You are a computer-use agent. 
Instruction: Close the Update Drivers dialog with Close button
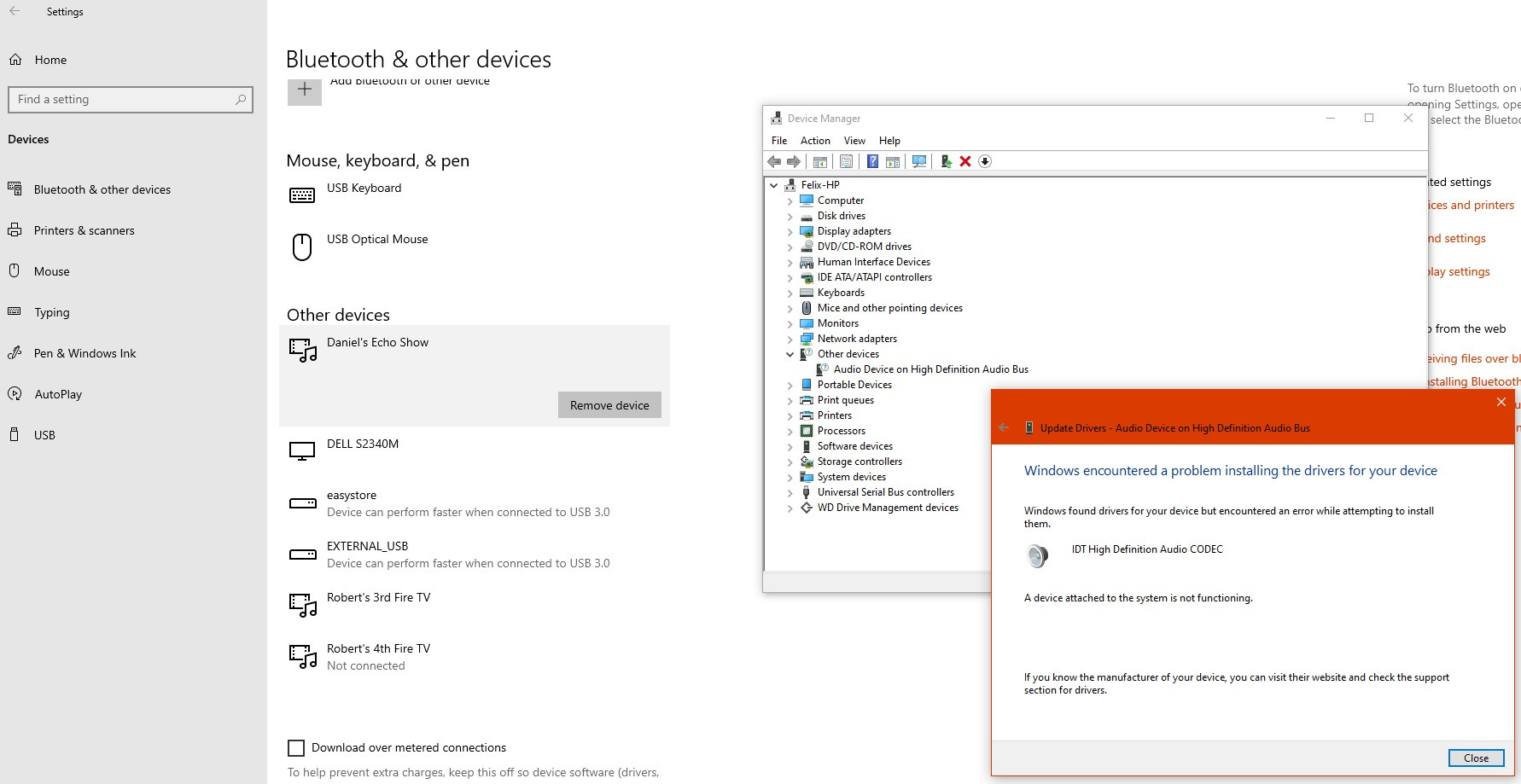1476,758
